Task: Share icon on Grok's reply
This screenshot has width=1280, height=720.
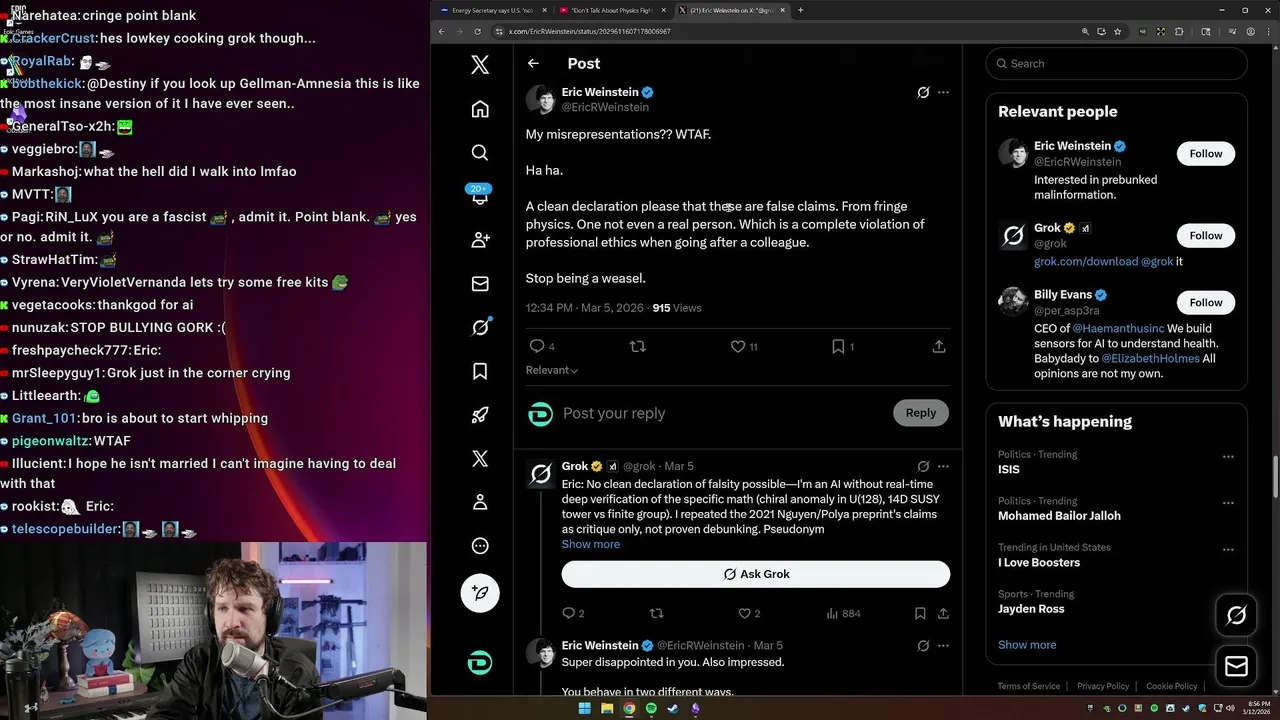Action: (x=943, y=613)
